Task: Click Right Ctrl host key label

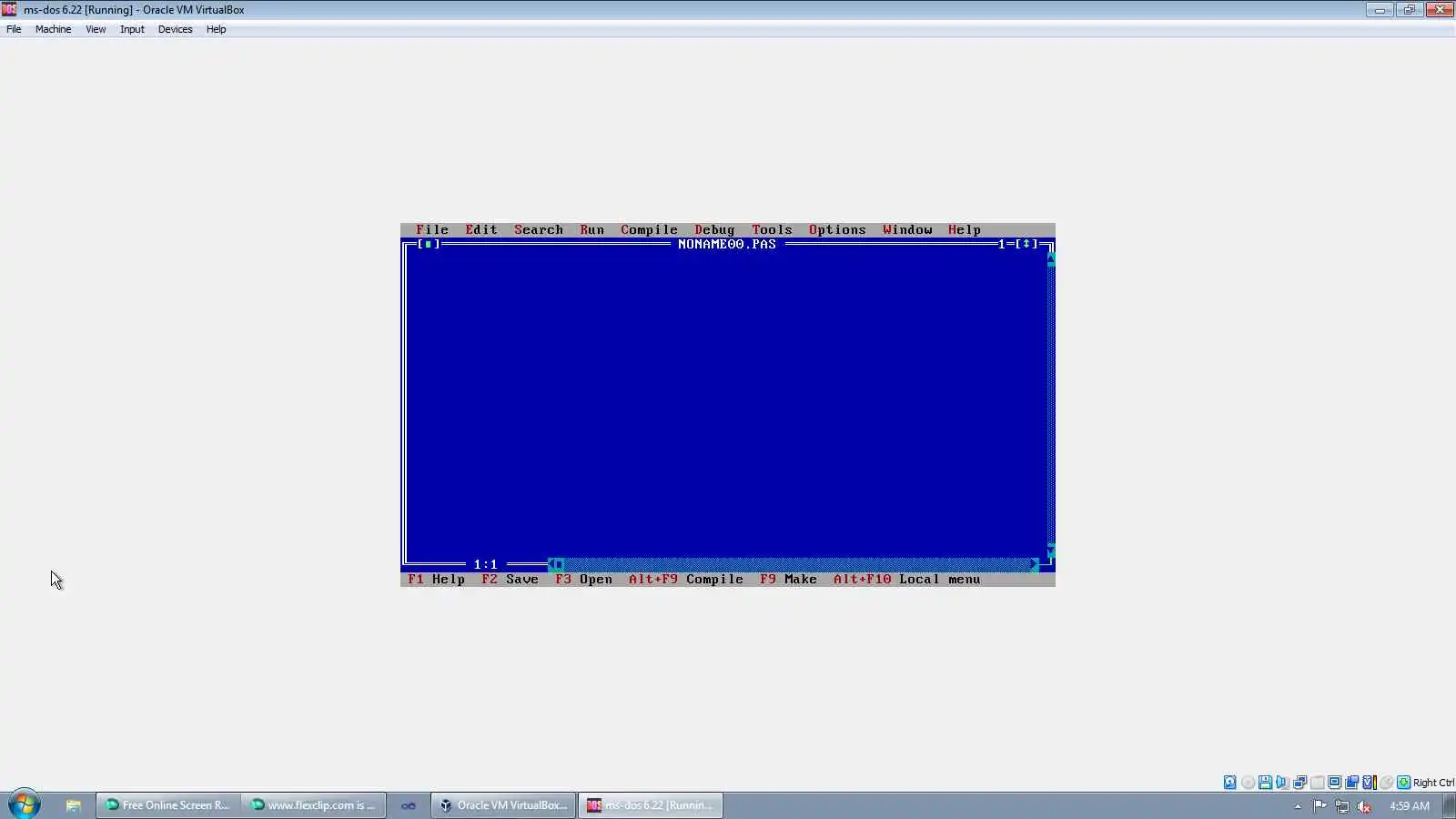Action: [x=1433, y=783]
